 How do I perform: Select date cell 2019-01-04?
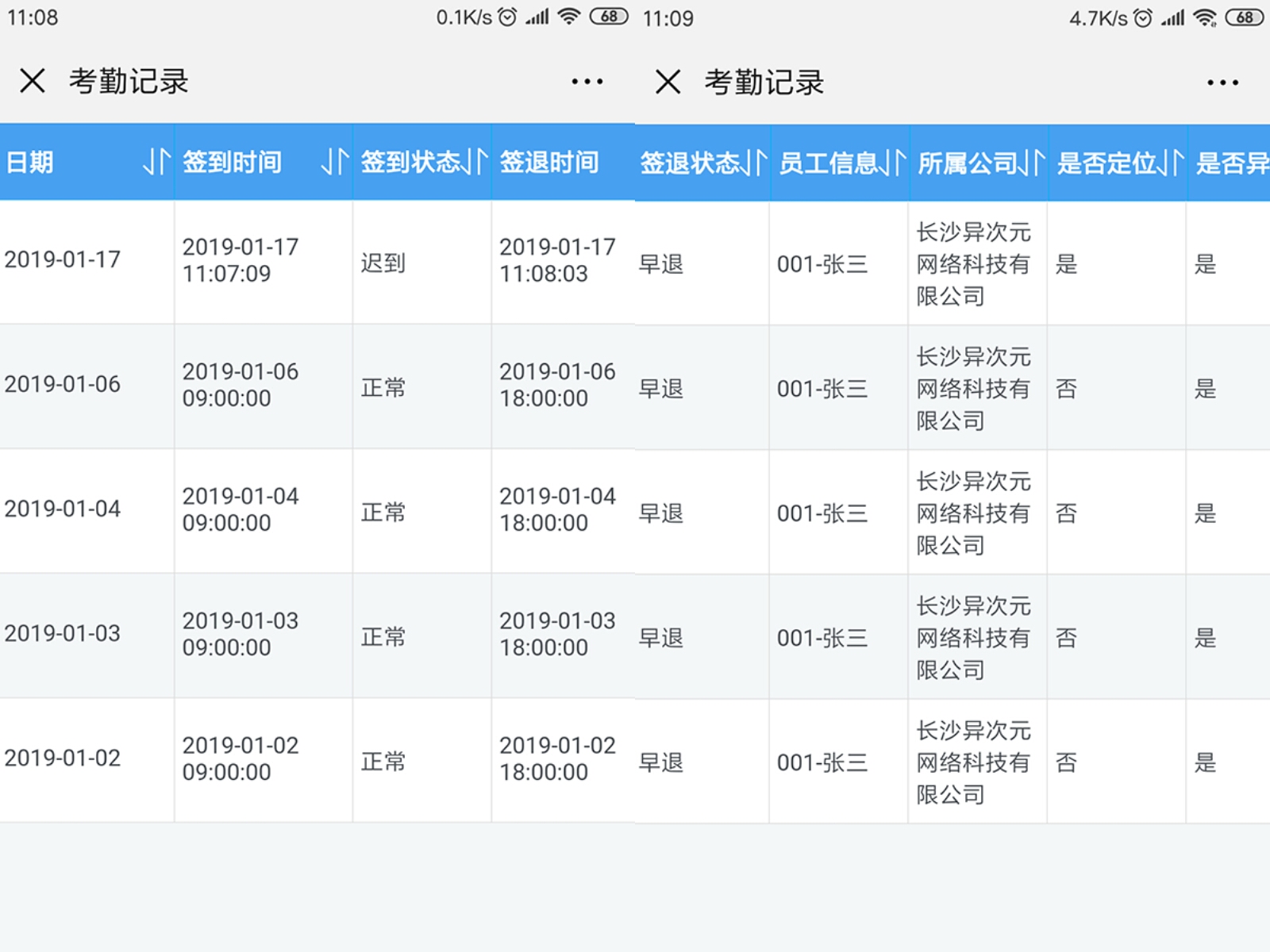coord(63,509)
